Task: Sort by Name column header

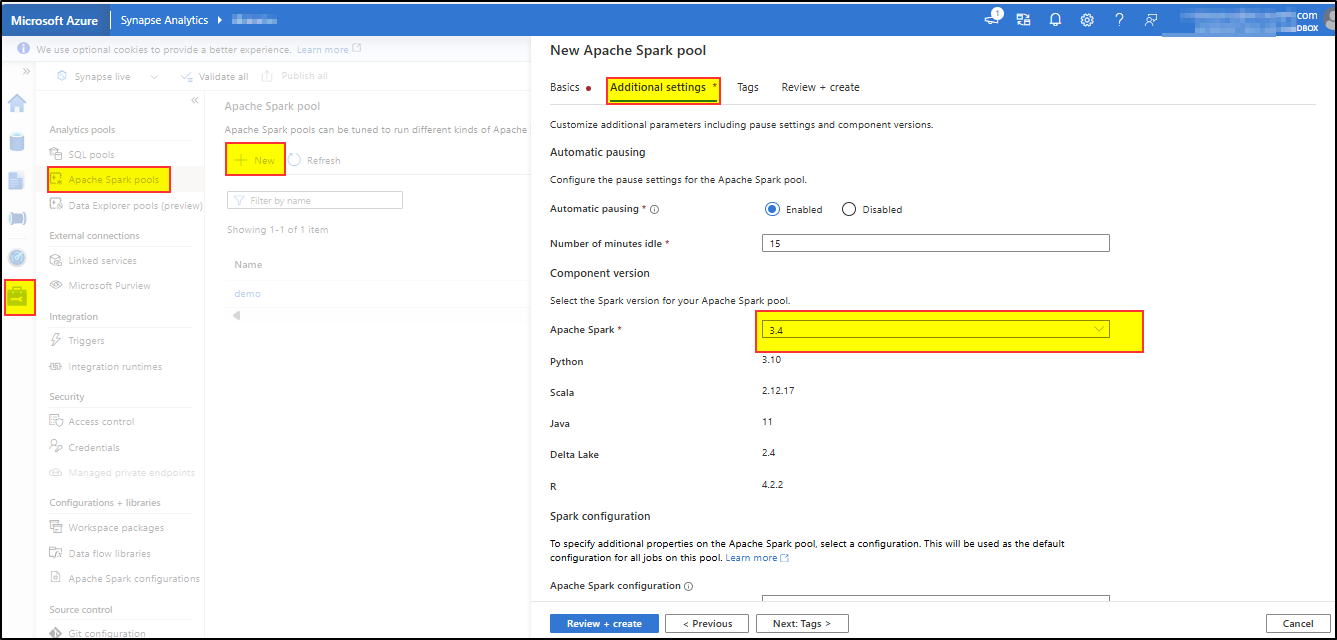Action: tap(248, 265)
